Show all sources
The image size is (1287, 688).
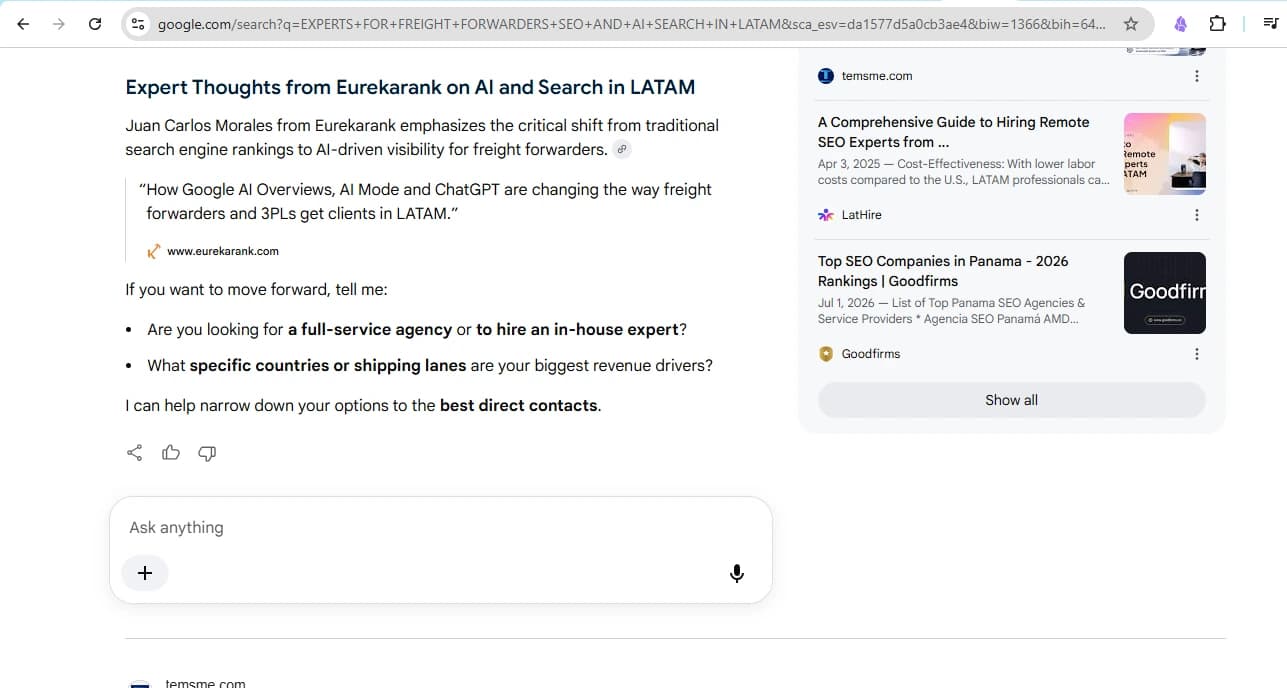pos(1012,400)
